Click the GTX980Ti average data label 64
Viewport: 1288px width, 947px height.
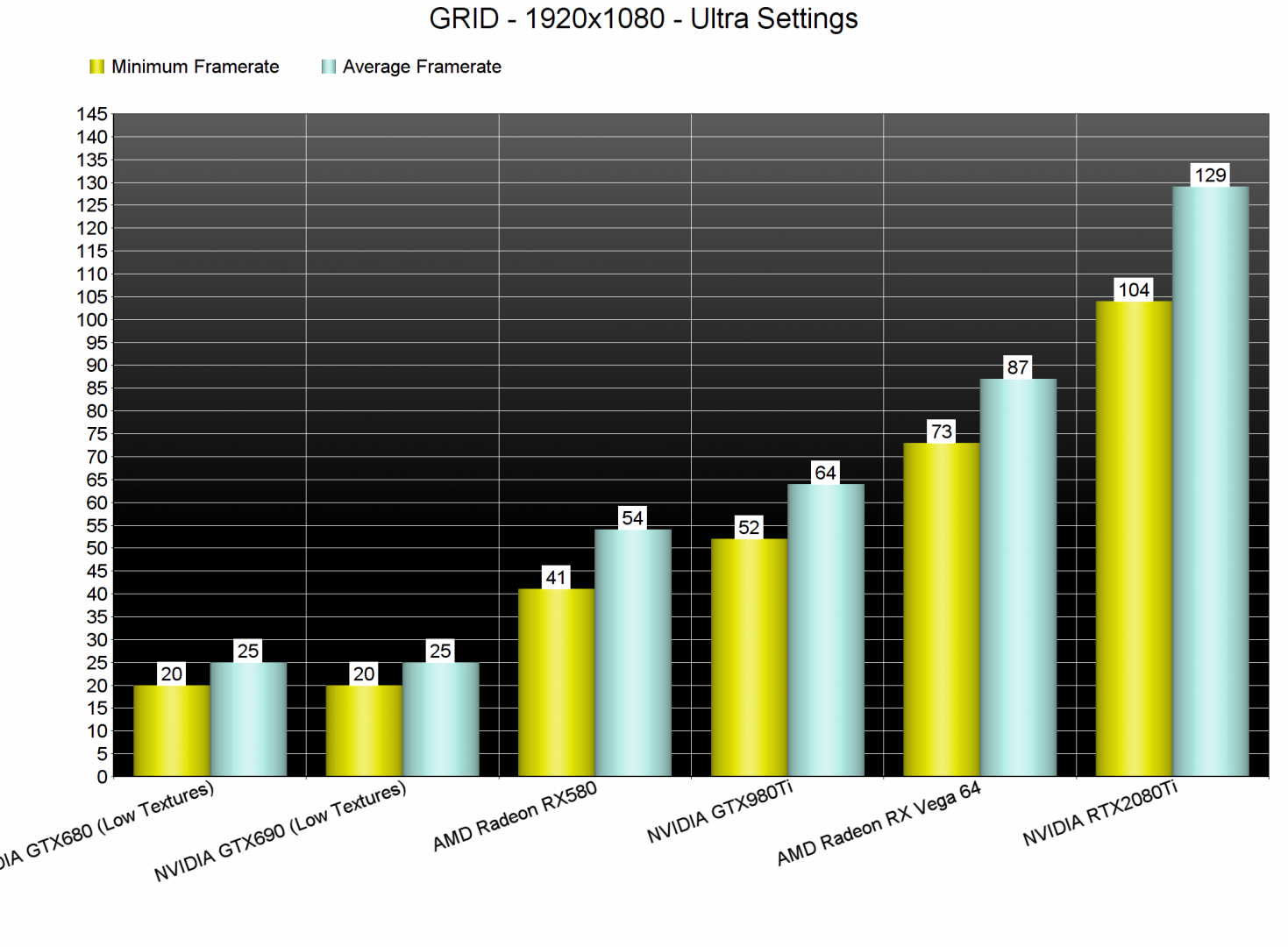825,473
